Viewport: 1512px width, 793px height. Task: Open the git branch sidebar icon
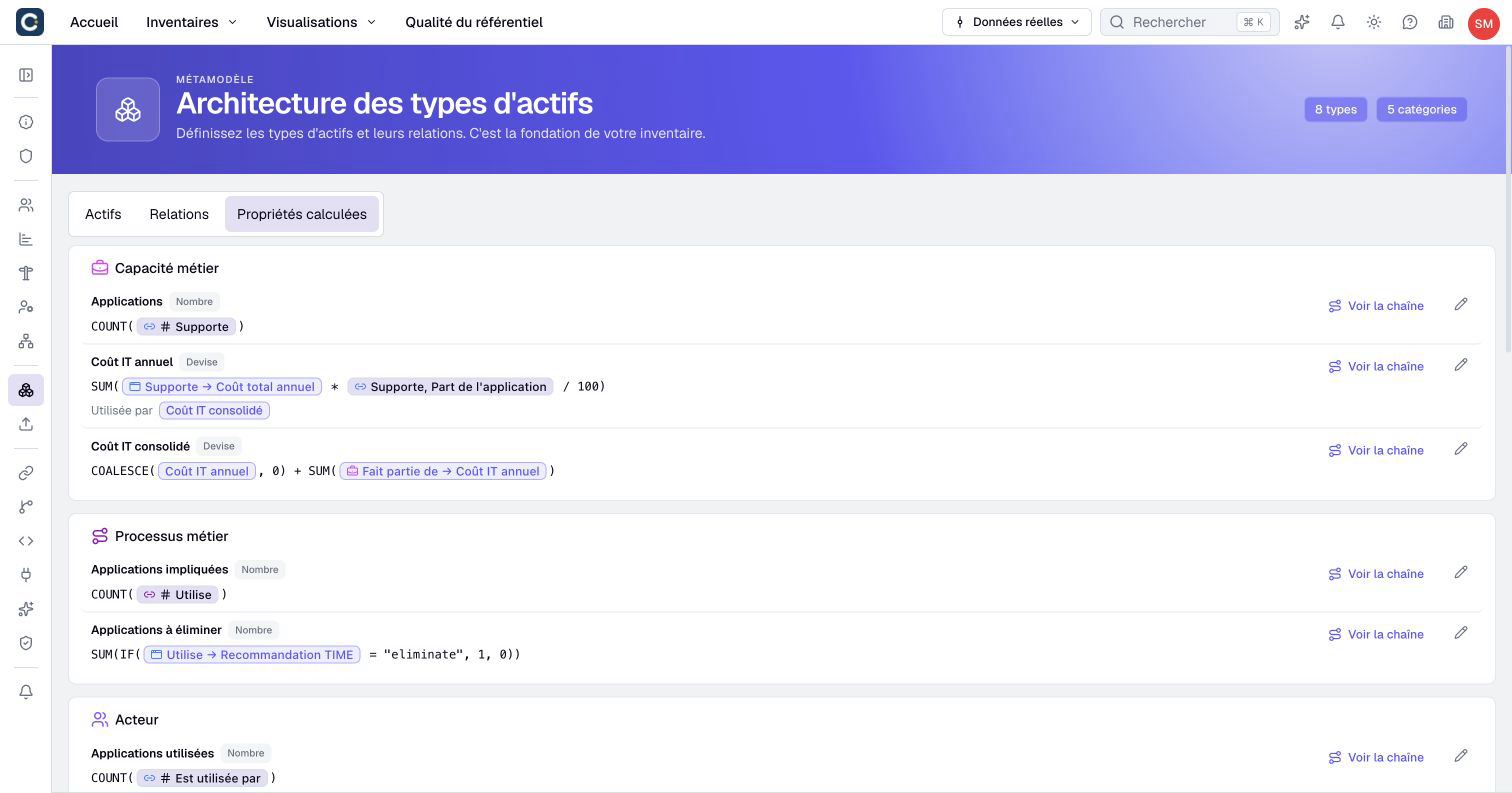(x=26, y=507)
